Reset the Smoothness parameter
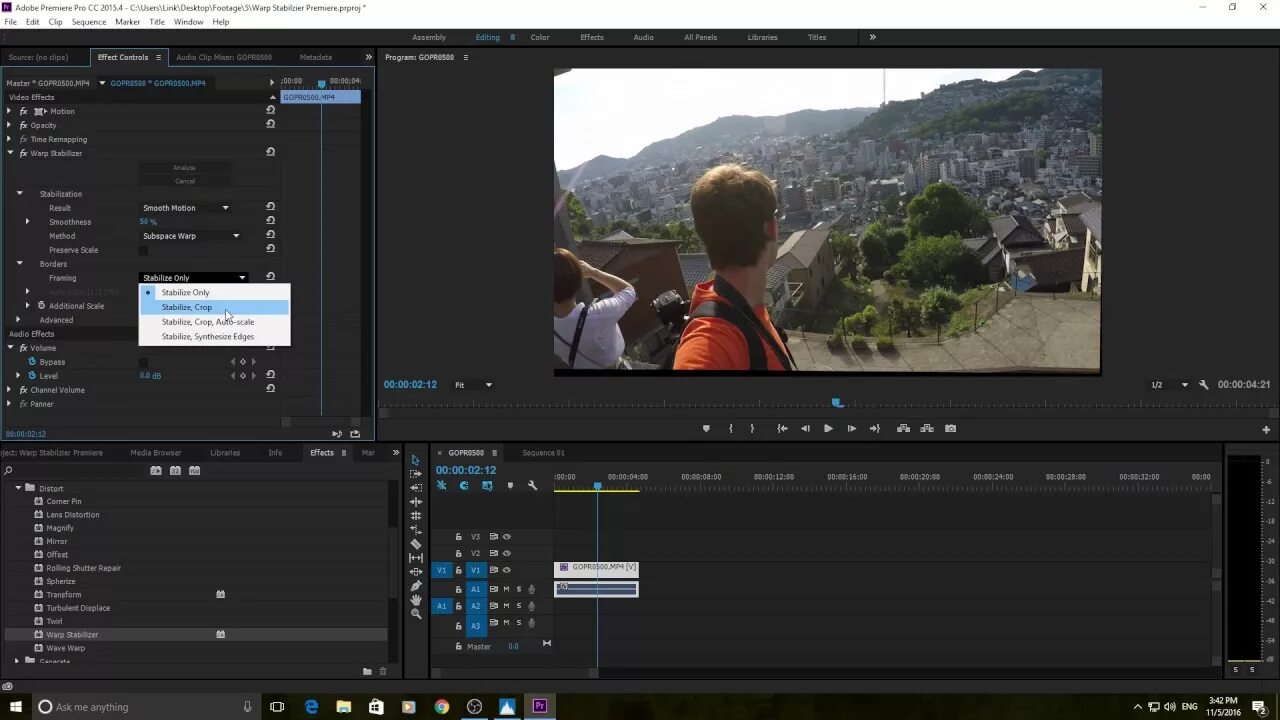Image resolution: width=1280 pixels, height=720 pixels. click(x=270, y=221)
